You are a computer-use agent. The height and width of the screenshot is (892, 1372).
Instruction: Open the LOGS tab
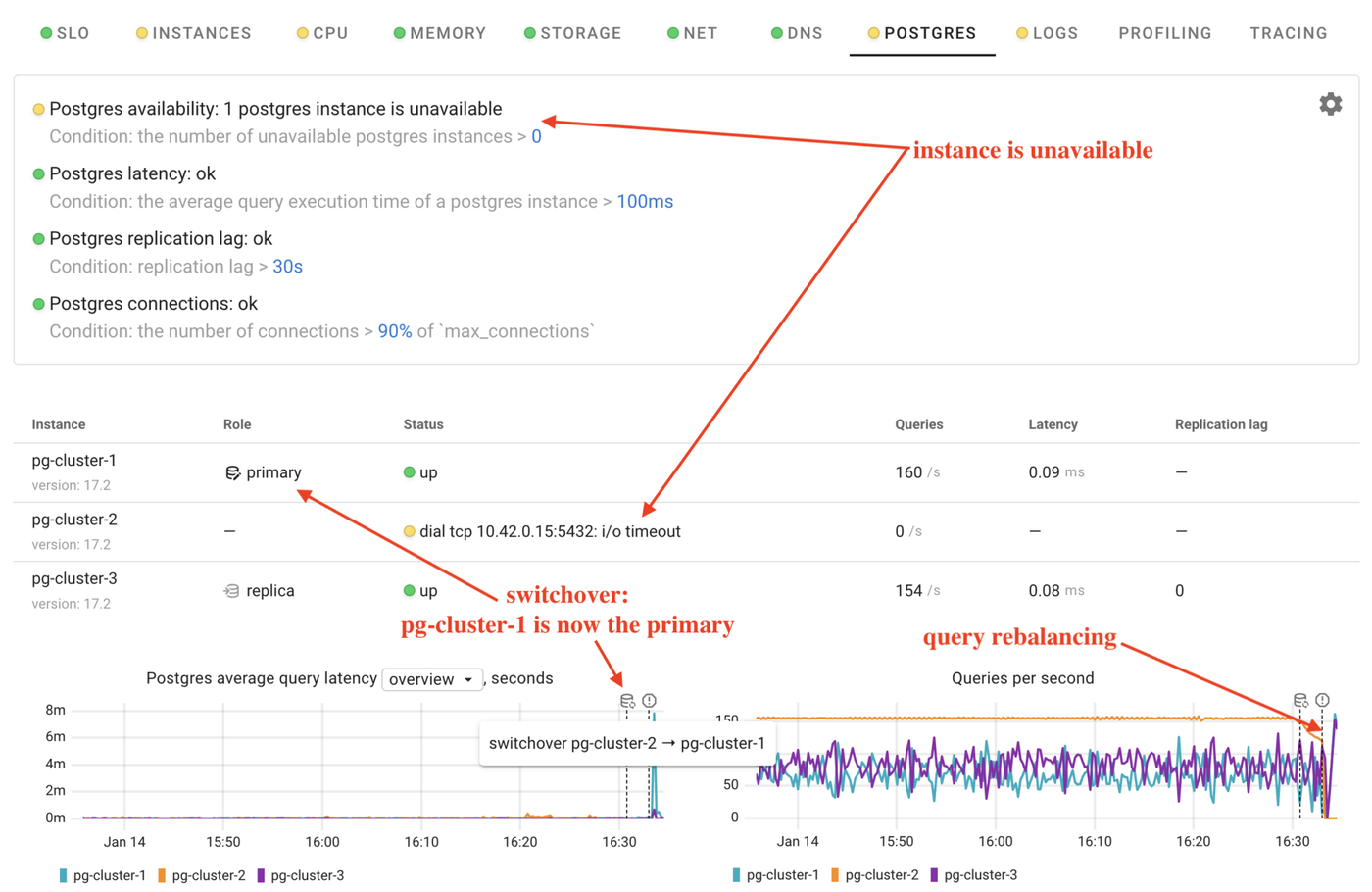coord(1047,33)
